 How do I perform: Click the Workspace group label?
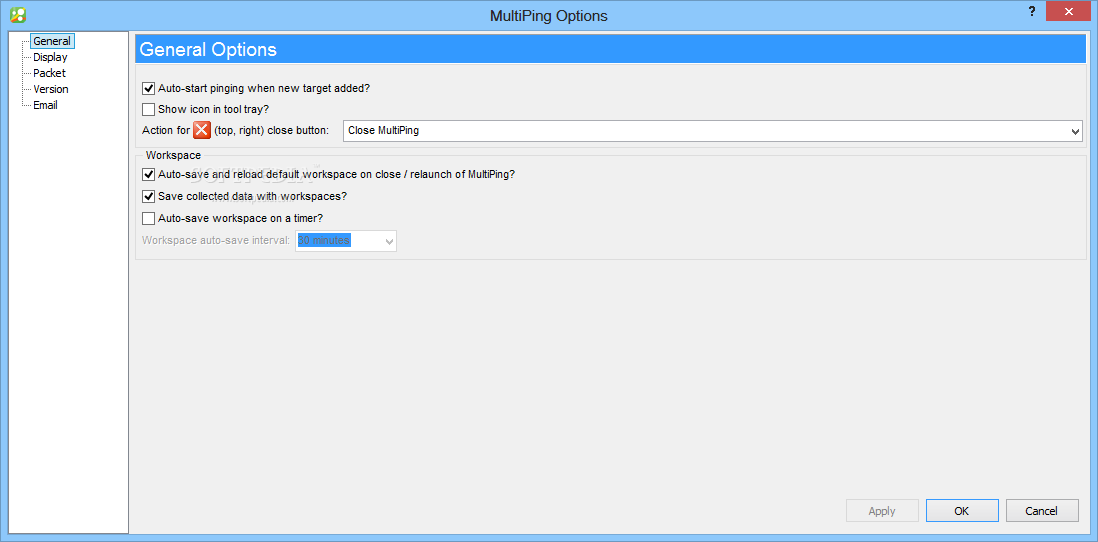[173, 154]
